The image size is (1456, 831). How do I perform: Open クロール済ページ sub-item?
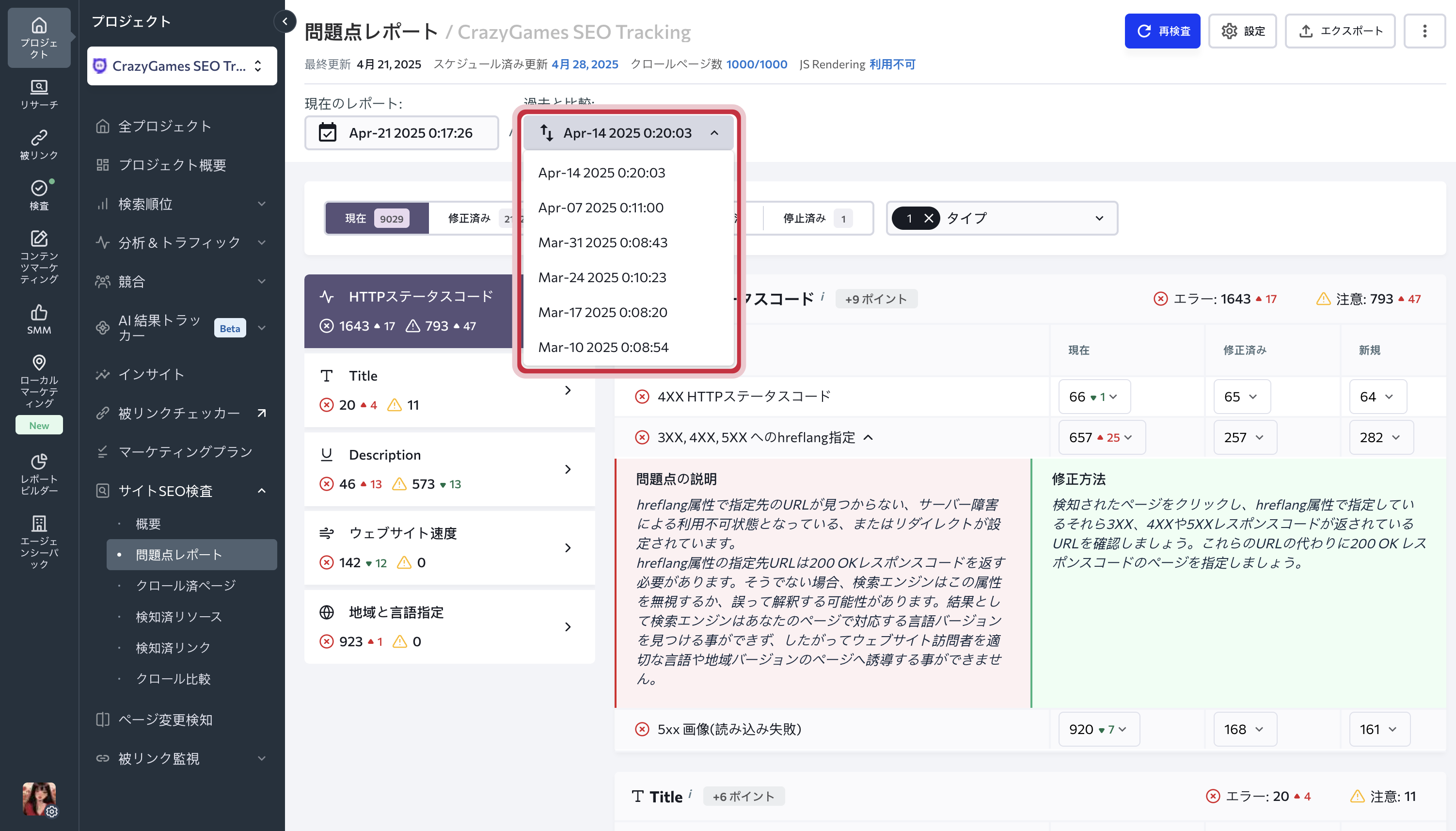tap(192, 585)
